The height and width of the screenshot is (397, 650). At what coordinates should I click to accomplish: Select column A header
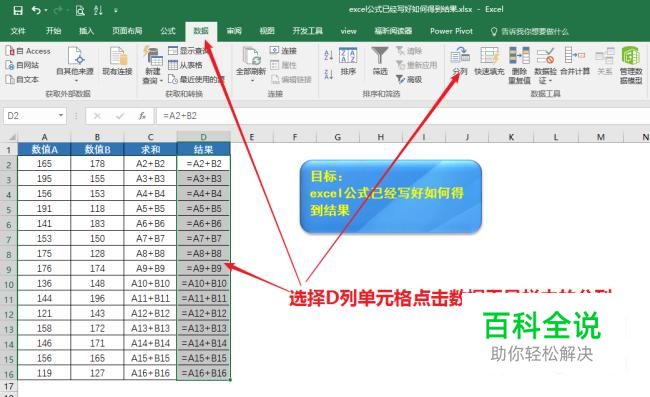tap(44, 137)
